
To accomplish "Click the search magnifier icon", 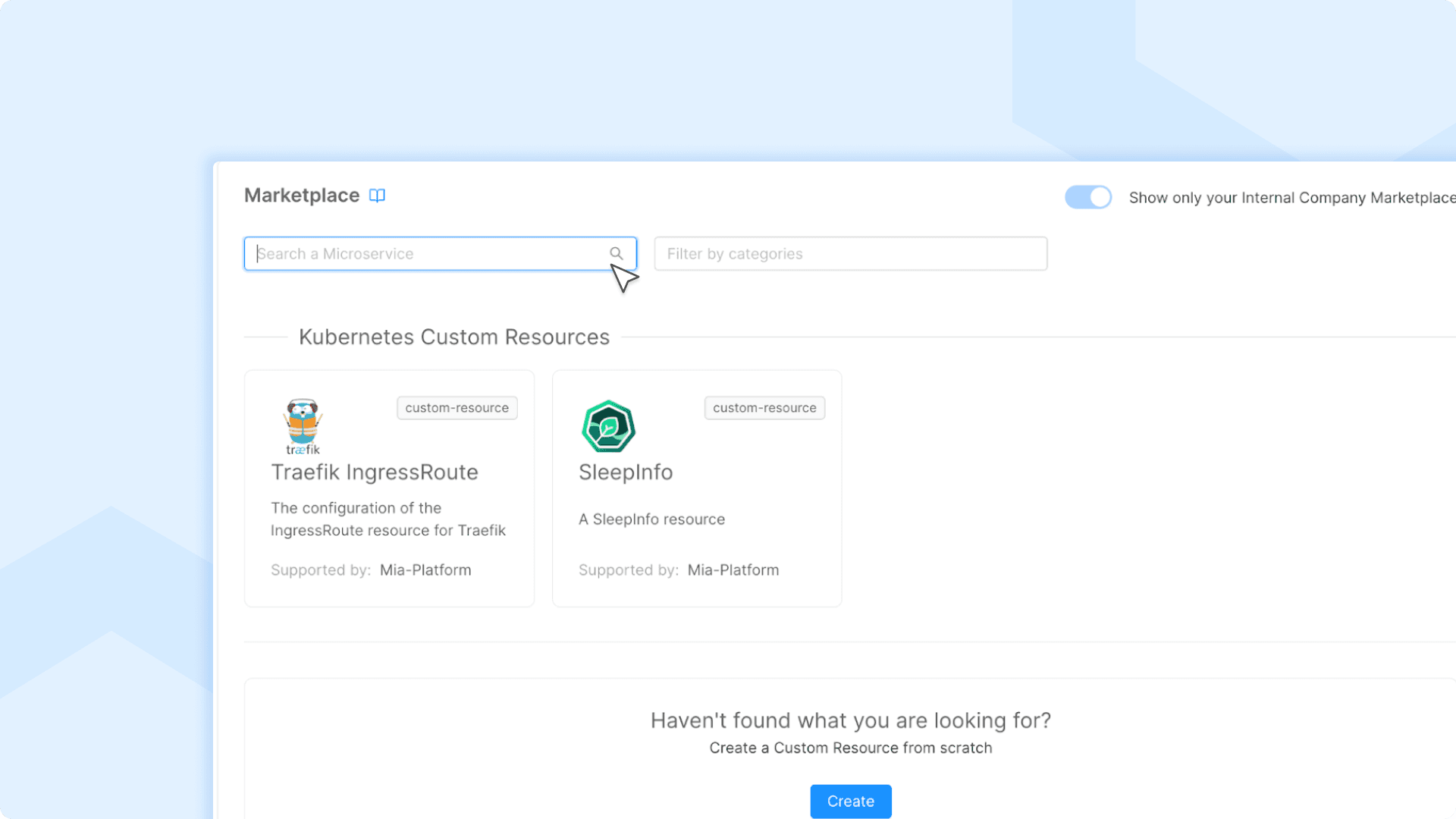I will (617, 253).
